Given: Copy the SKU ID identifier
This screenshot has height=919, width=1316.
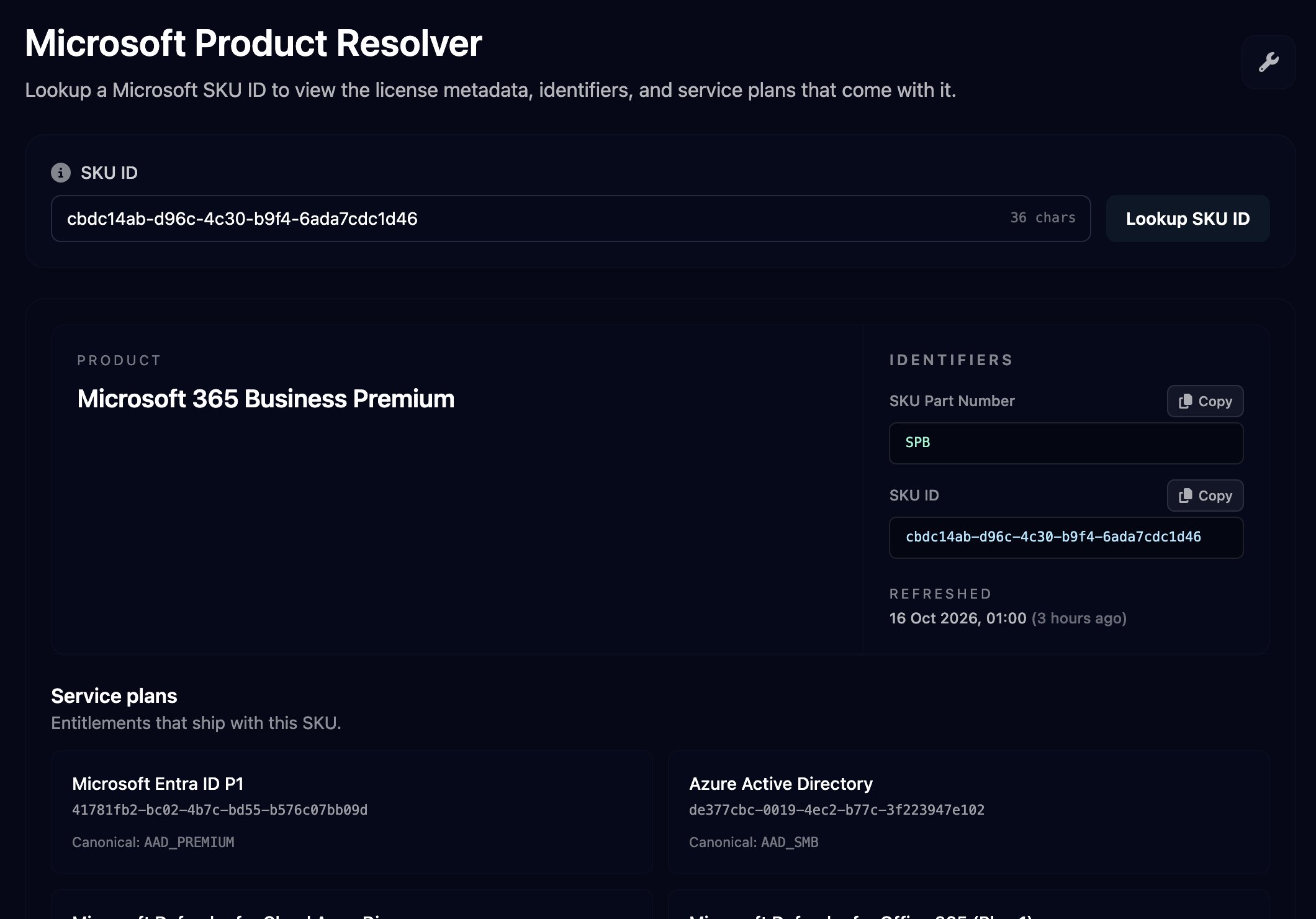Looking at the screenshot, I should (x=1205, y=496).
